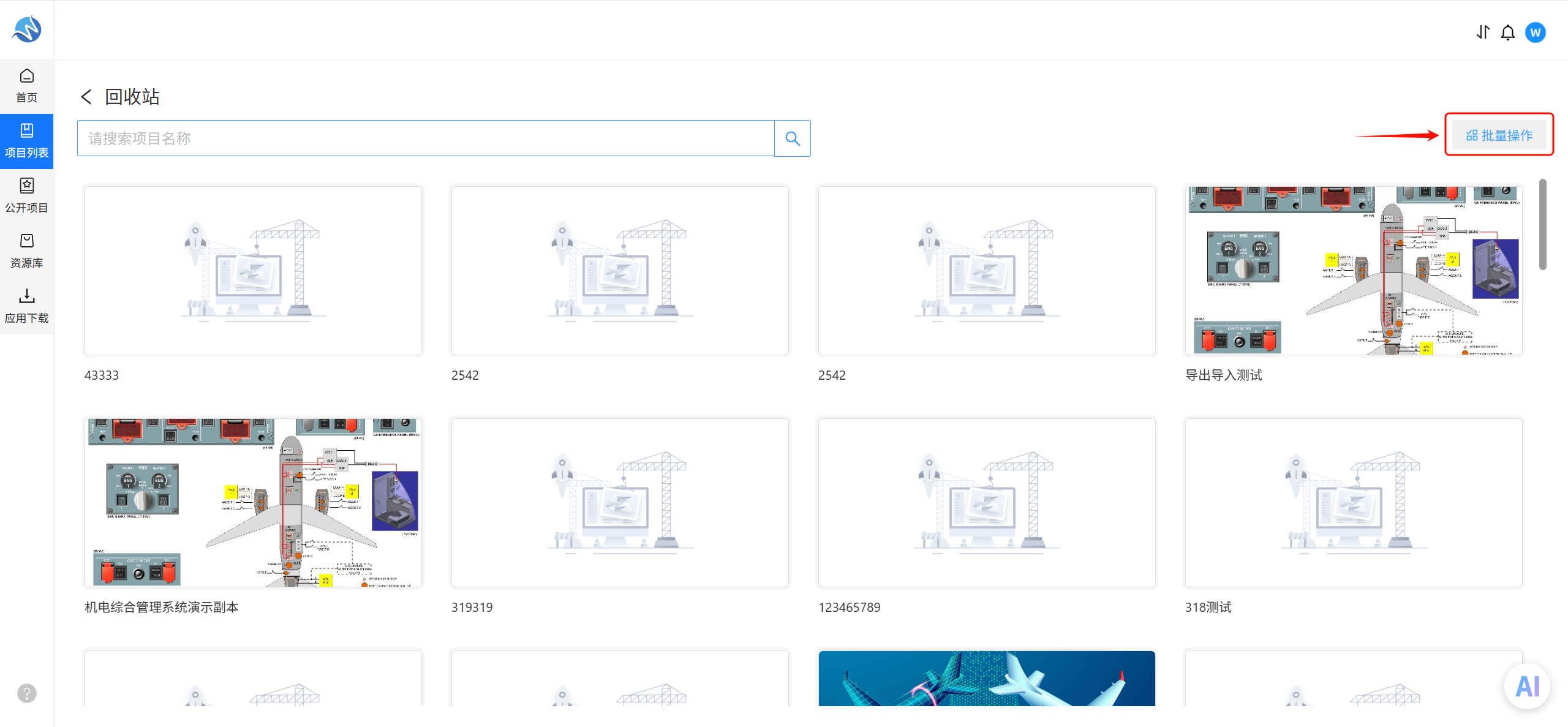This screenshot has width=1568, height=727.
Task: Launch the AI assistant button
Action: 1527,687
